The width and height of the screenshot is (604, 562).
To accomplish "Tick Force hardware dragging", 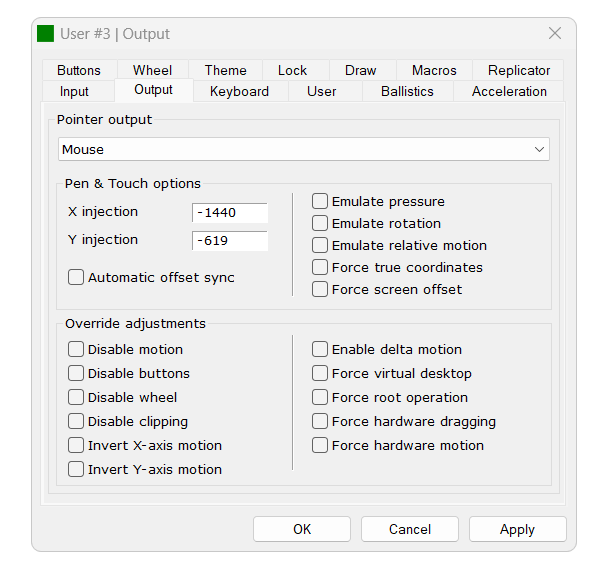I will pyautogui.click(x=320, y=422).
